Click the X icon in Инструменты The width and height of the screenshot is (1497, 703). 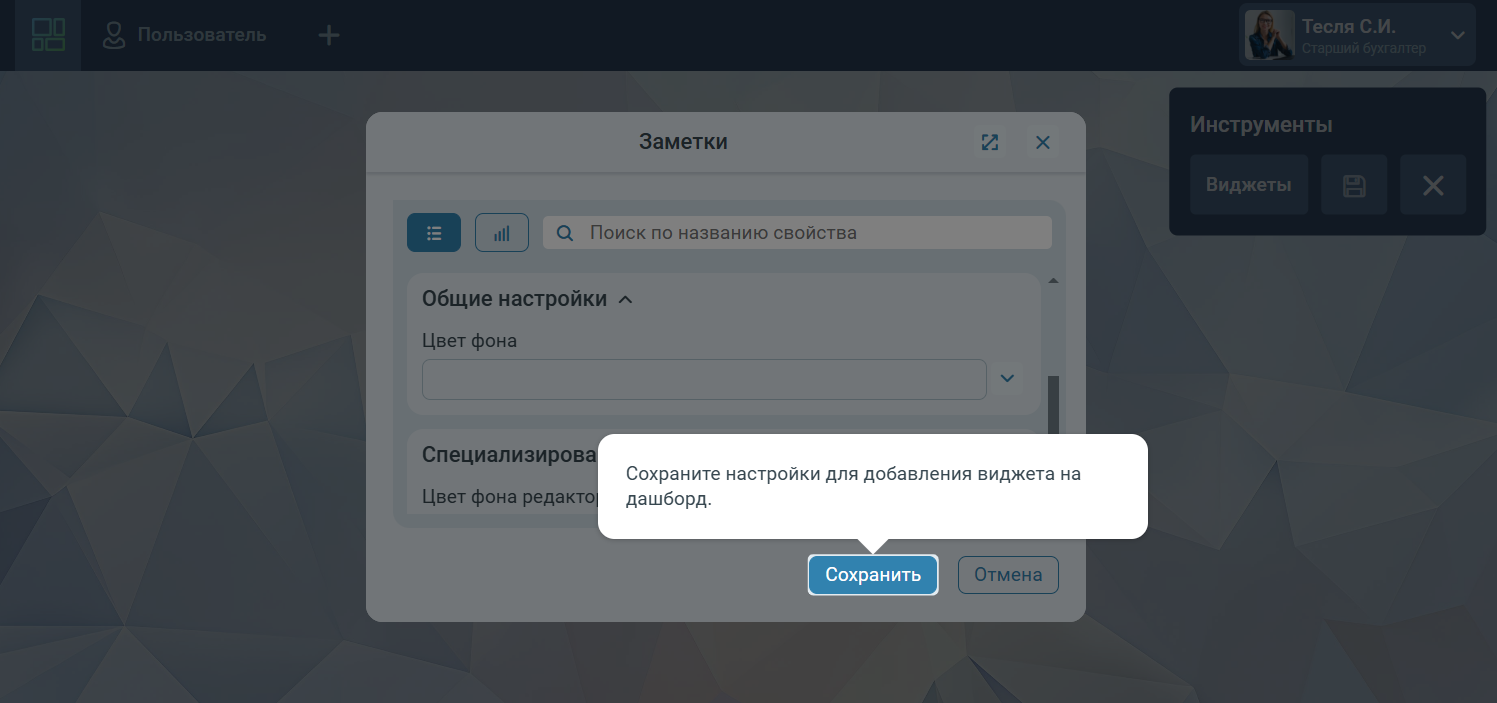1432,185
